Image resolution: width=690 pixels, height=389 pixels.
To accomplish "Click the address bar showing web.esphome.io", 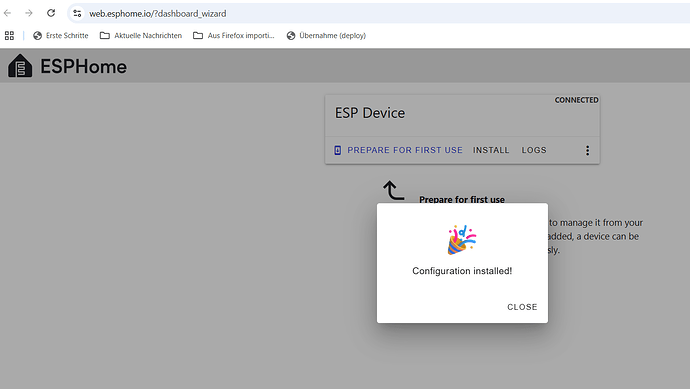I will (378, 14).
